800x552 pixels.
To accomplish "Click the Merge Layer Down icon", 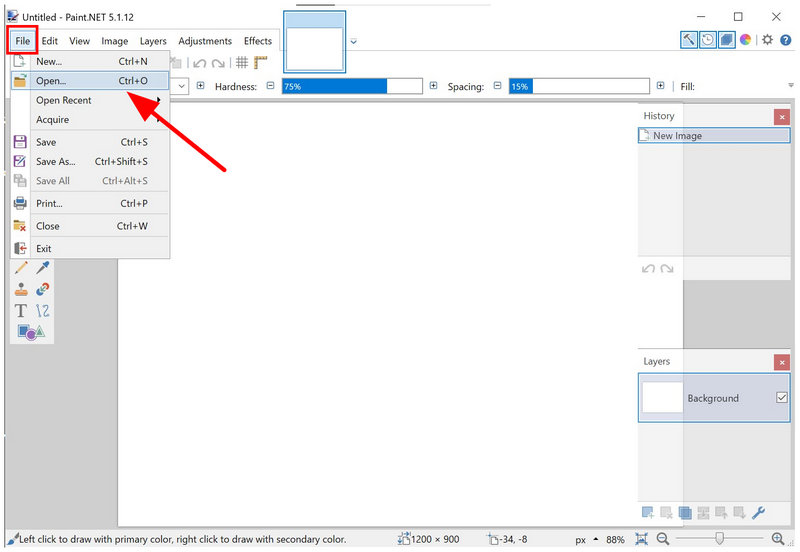I will (x=703, y=512).
